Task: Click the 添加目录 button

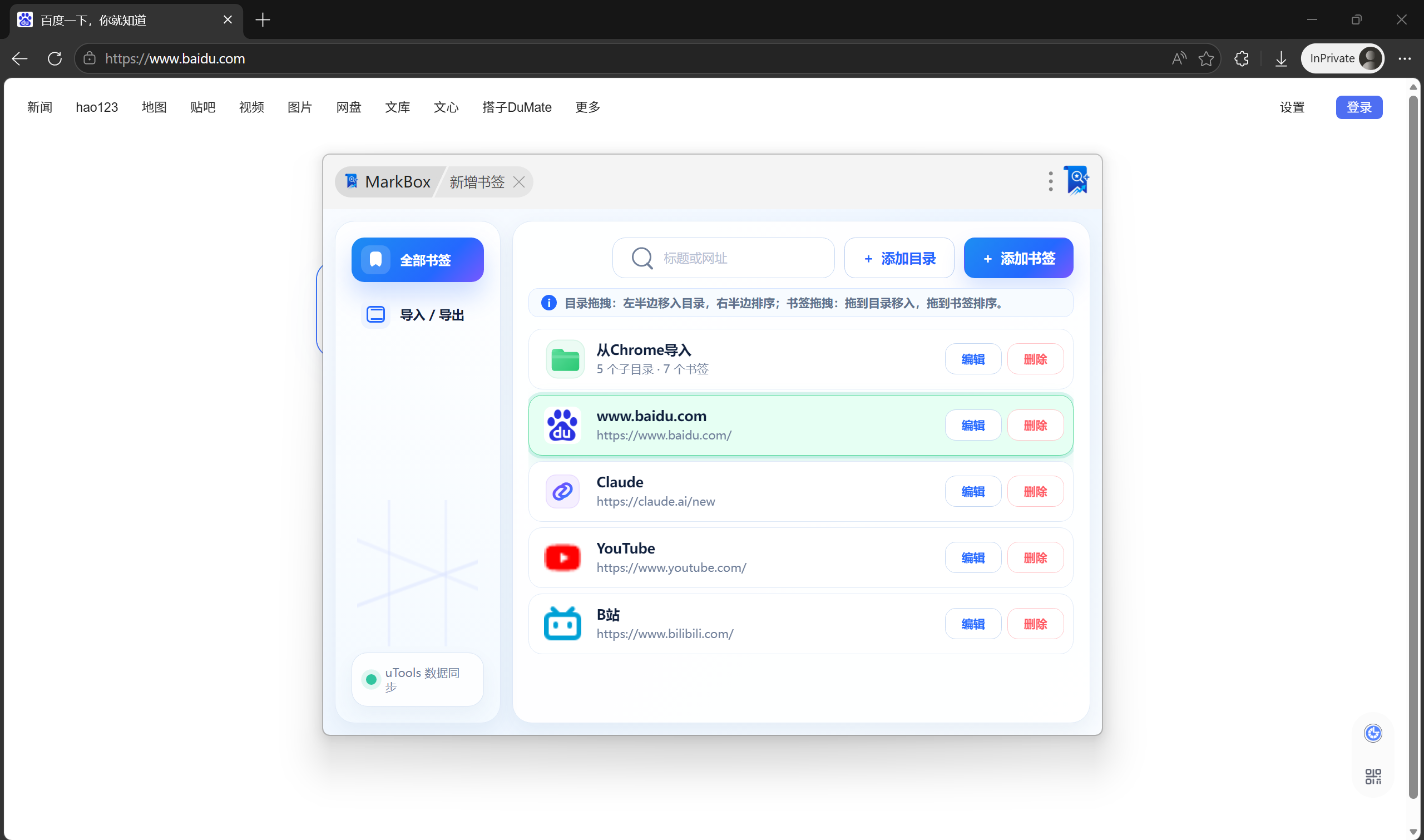Action: (899, 258)
